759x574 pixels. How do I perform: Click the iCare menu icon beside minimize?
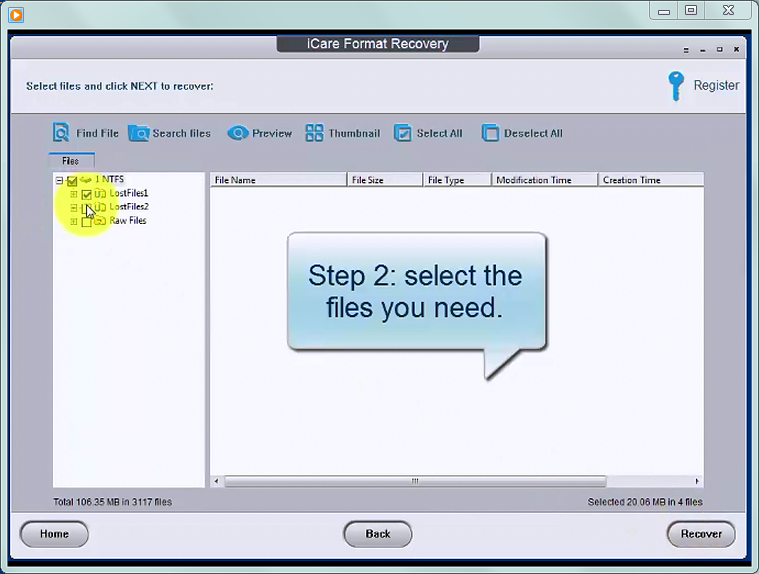(686, 50)
